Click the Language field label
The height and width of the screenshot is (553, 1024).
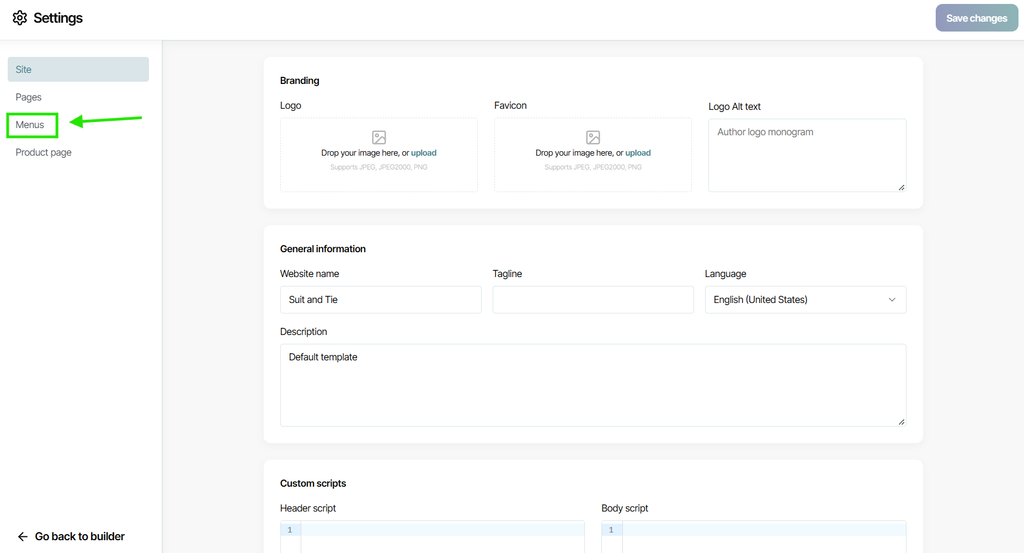click(726, 274)
